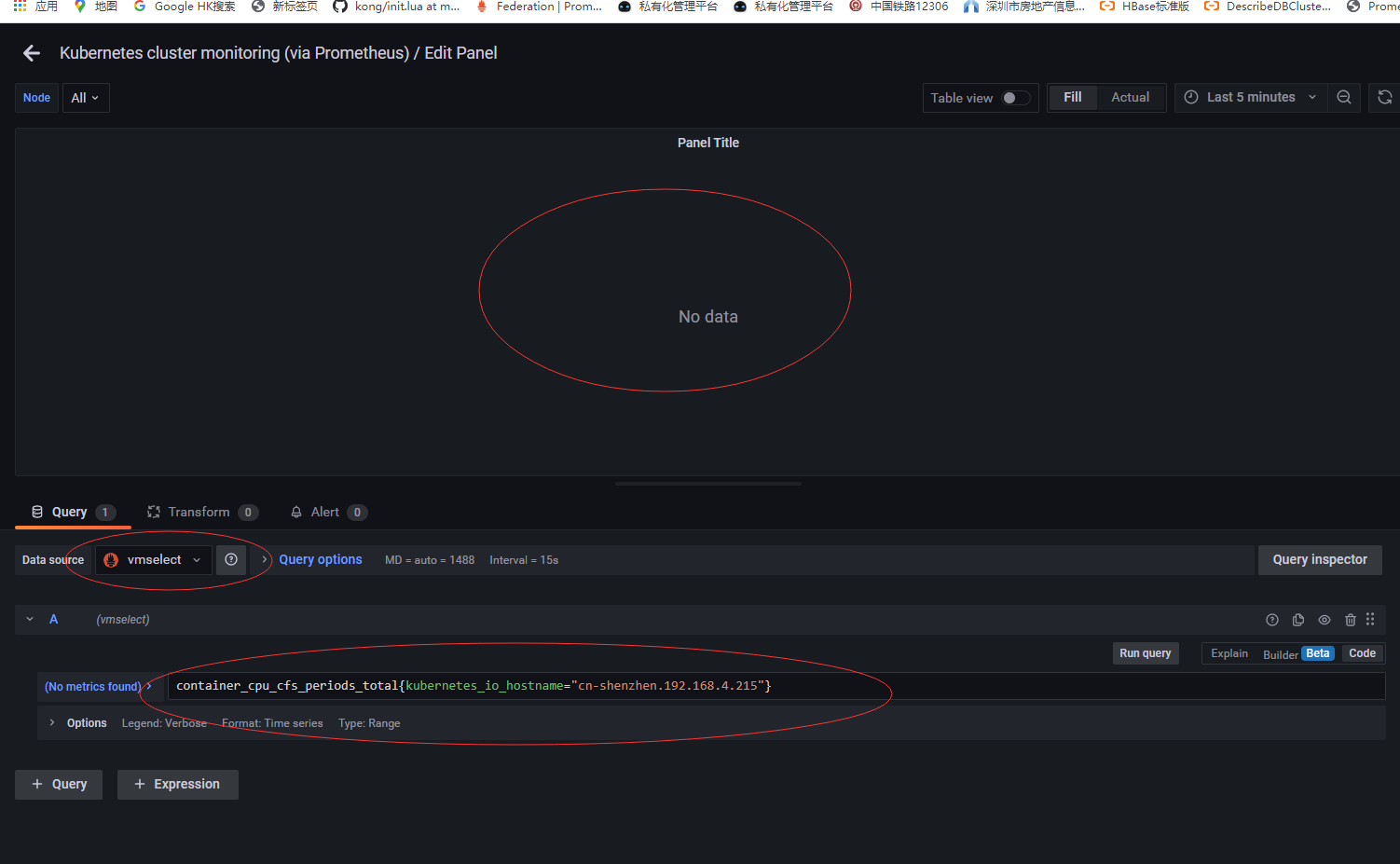Screen dimensions: 1400x864
Task: Open datasource help via the question mark icon
Action: pos(231,559)
